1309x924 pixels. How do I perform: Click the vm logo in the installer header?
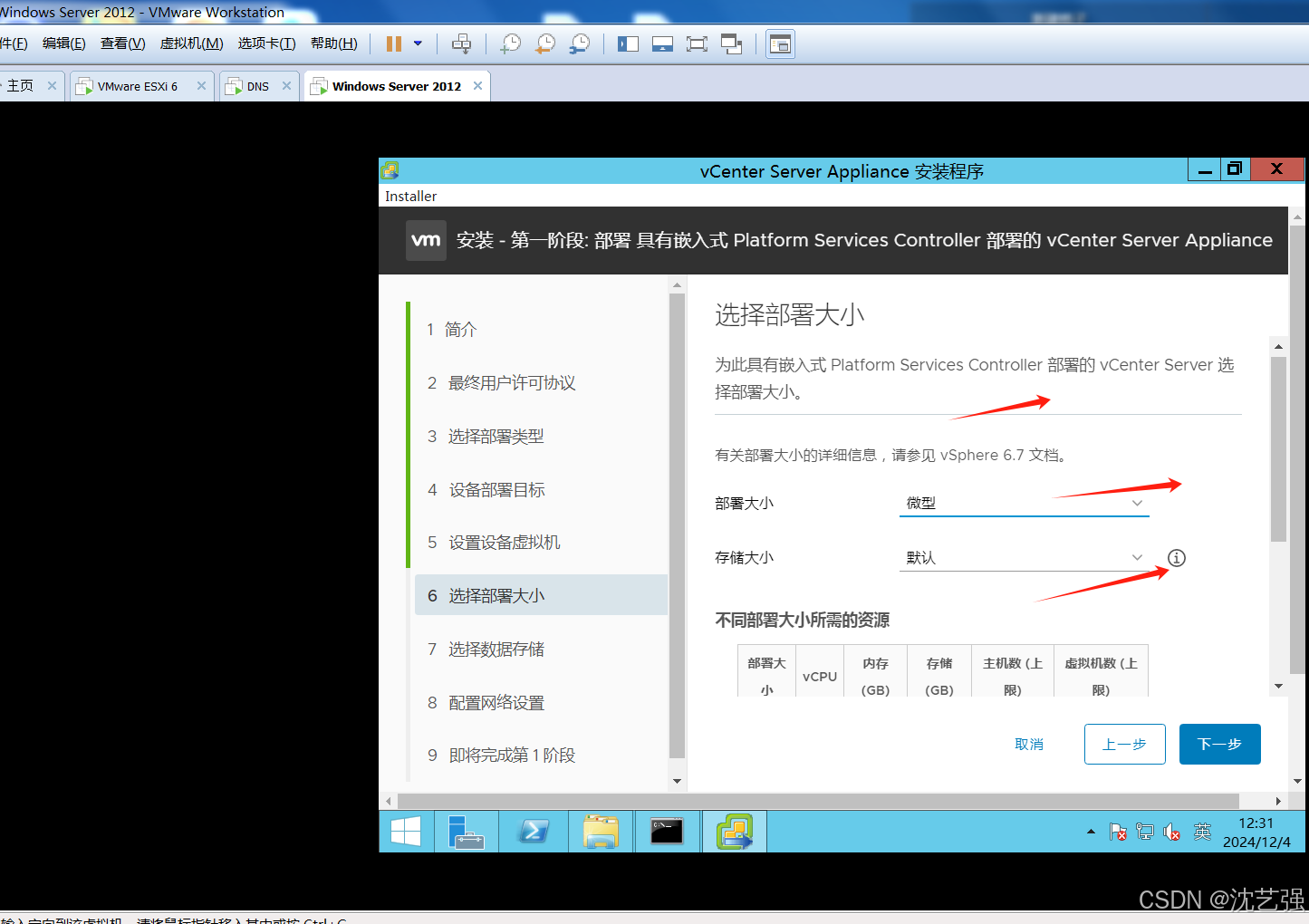tap(426, 240)
